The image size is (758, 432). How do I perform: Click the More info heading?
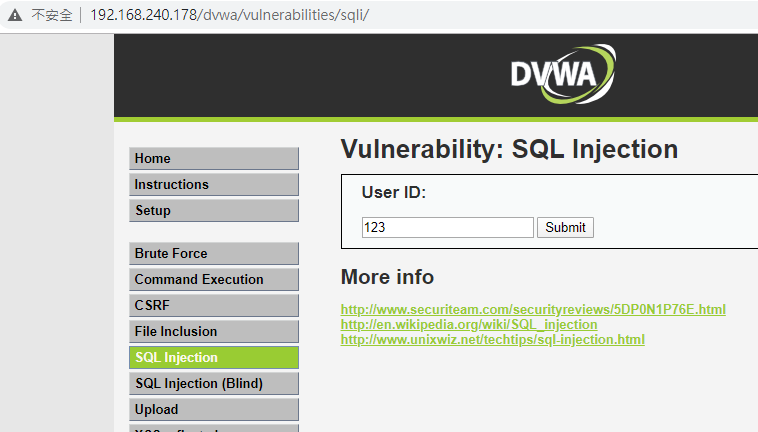tap(387, 277)
